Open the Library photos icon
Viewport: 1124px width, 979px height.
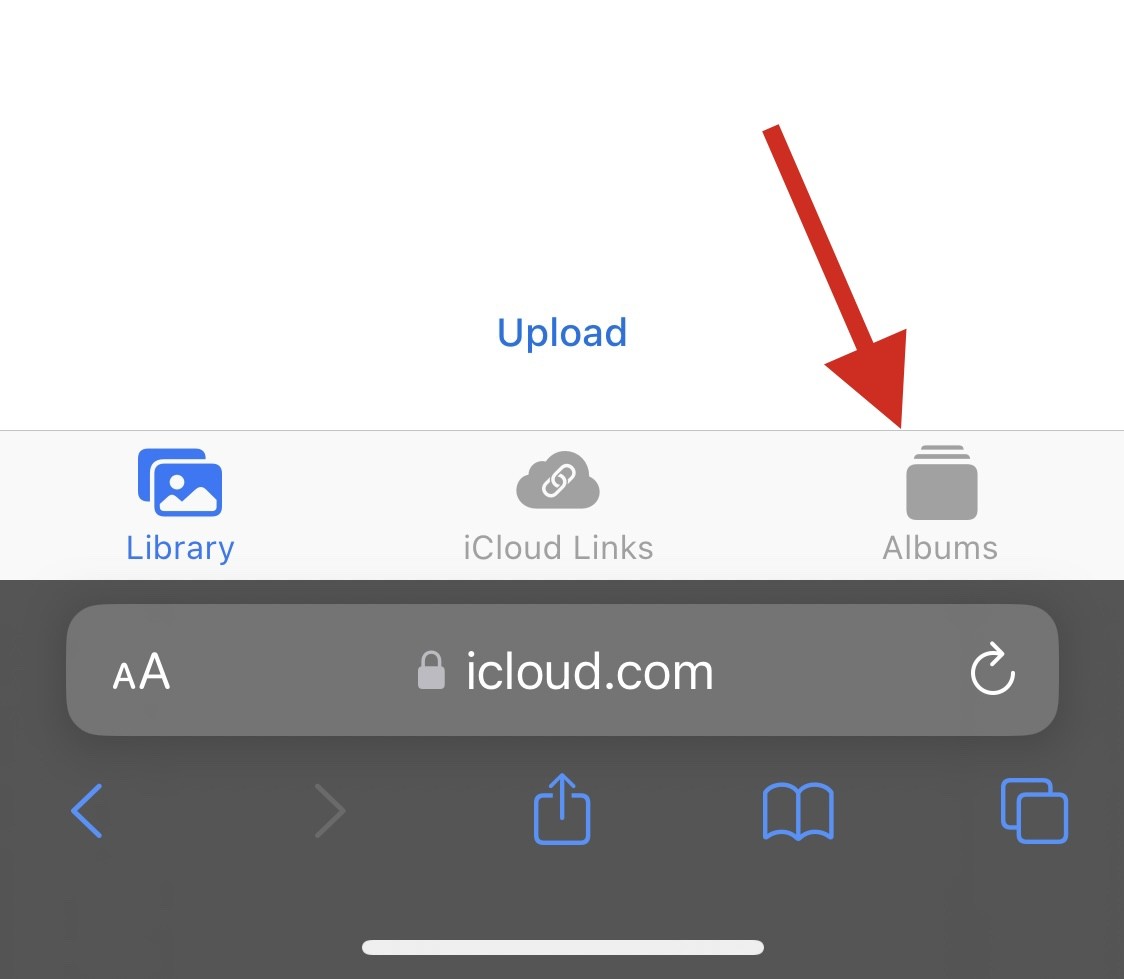180,482
